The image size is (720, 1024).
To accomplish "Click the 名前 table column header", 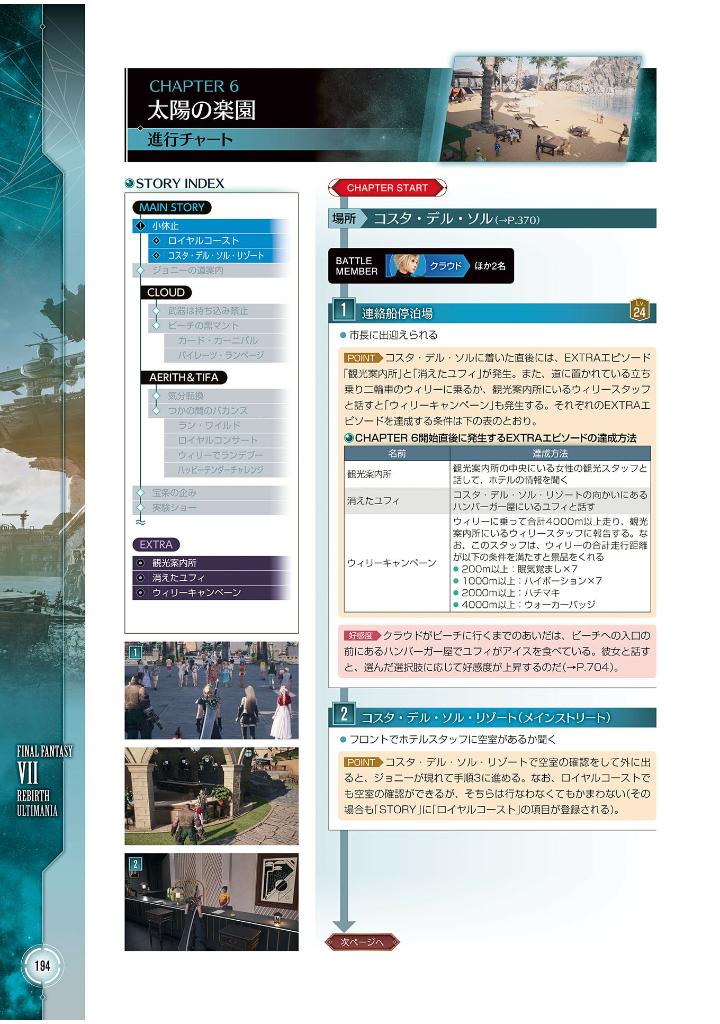I will point(397,454).
